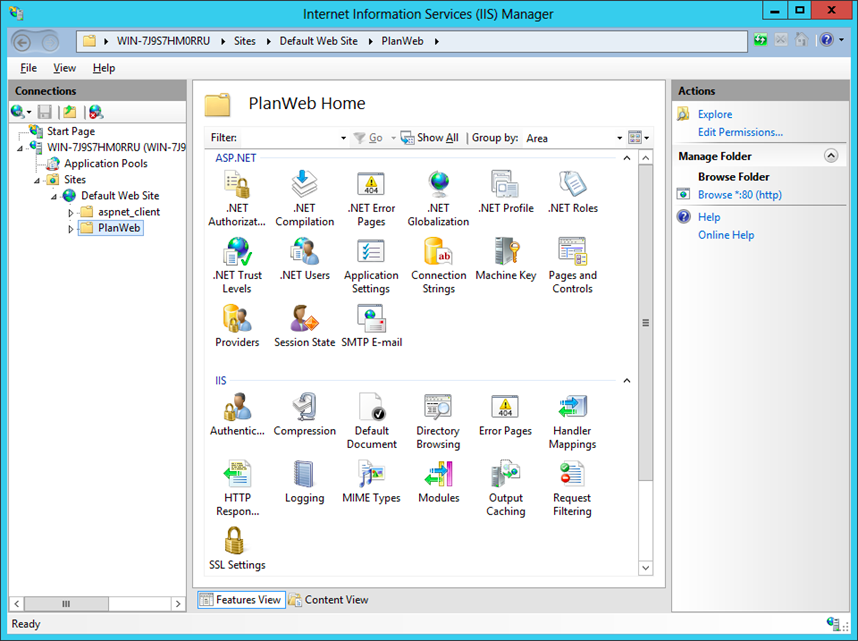Screen dimensions: 858x641
Task: Click the Up folder icon in Connections toolbar
Action: [69, 112]
